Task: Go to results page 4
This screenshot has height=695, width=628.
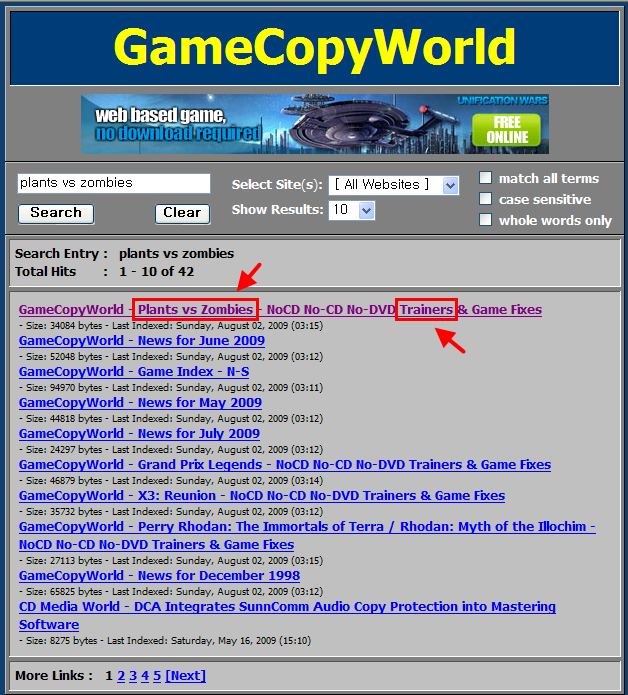Action: (145, 675)
